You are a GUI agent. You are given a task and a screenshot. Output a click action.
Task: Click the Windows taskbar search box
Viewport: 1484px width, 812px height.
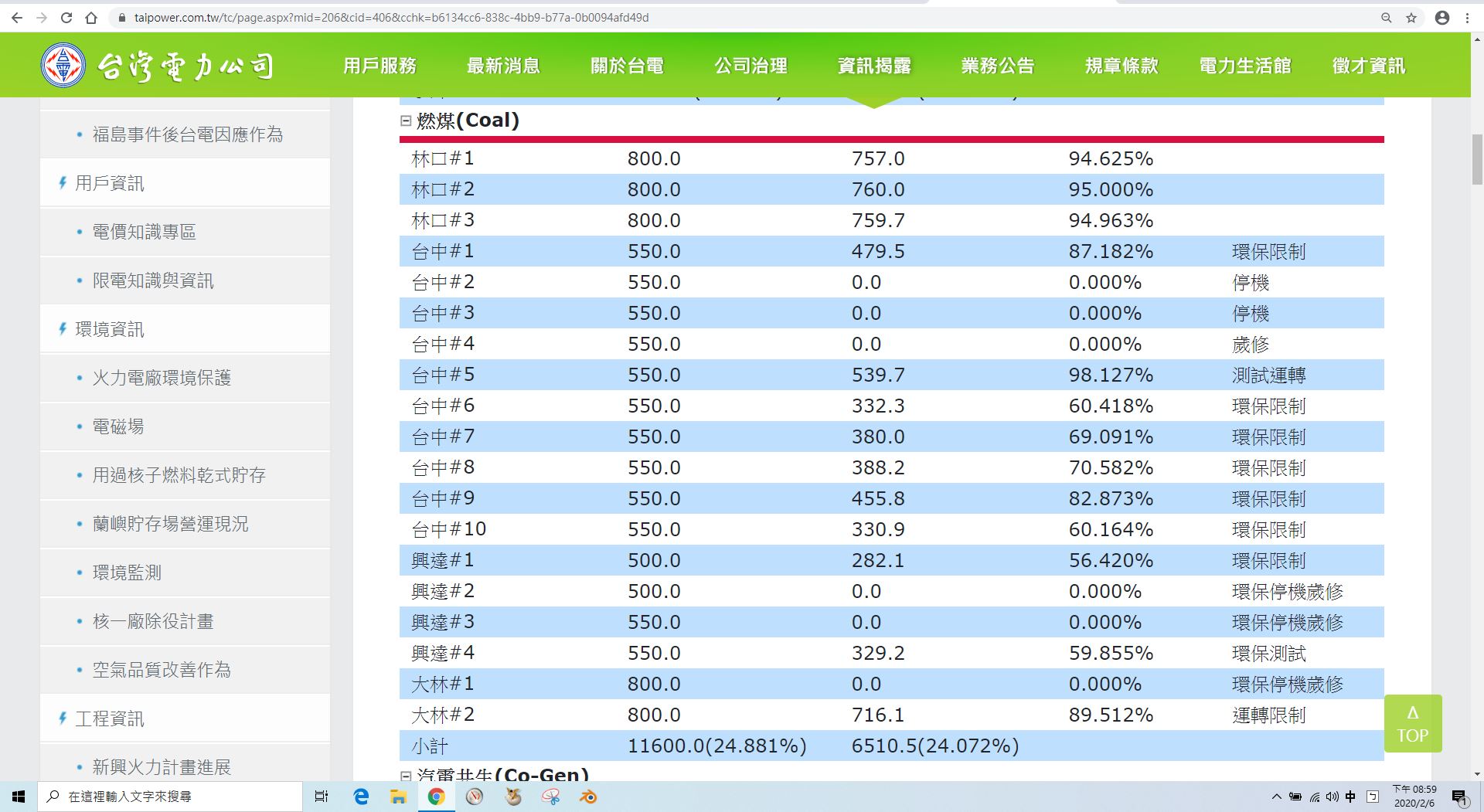pos(169,797)
